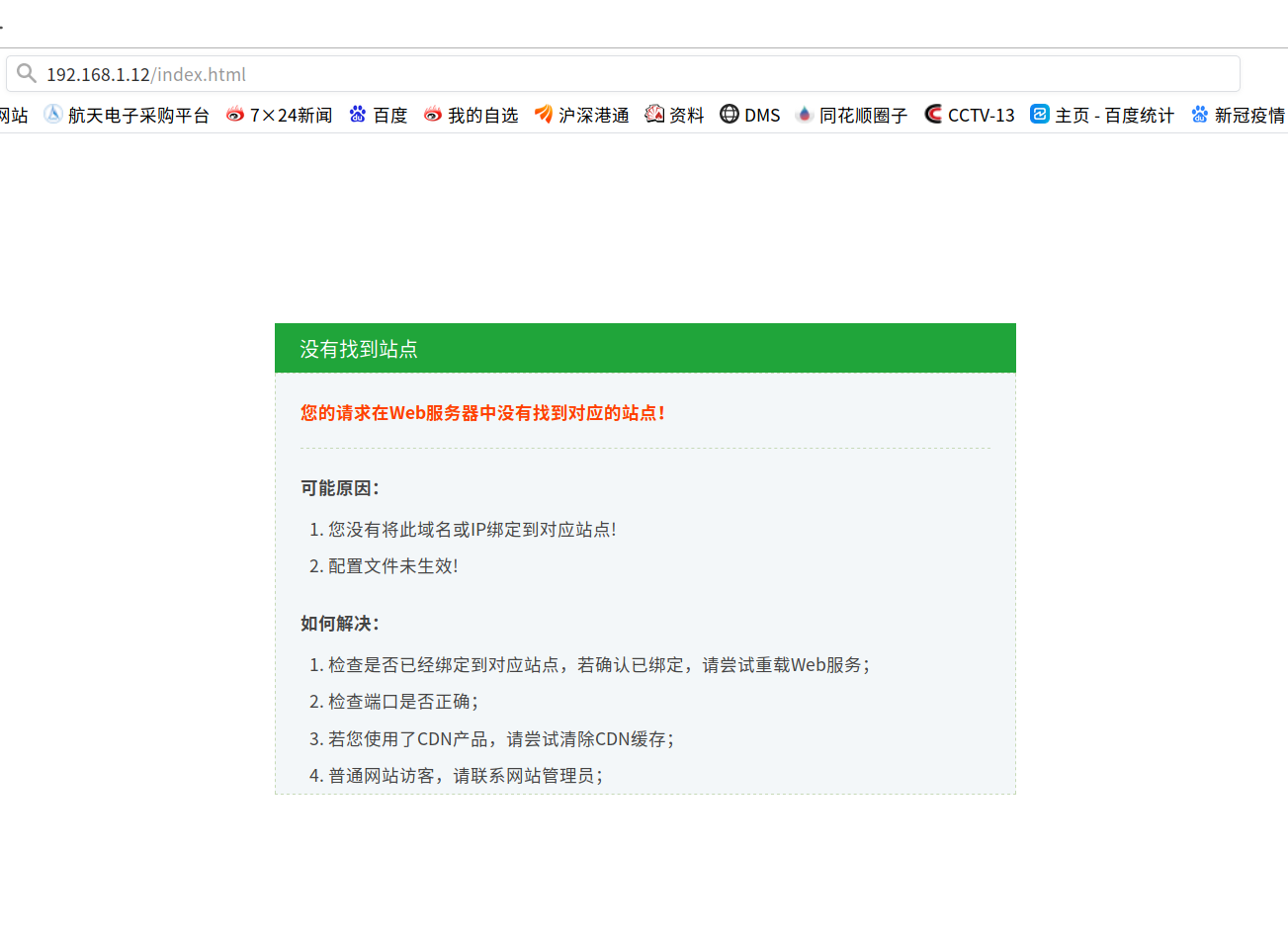Click the droplet icon beside 同花顺圈子
Screen dimensions: 1288x934
805,115
